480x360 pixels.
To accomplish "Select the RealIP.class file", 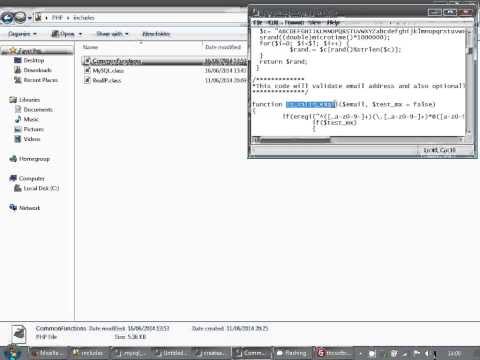I will [x=107, y=80].
